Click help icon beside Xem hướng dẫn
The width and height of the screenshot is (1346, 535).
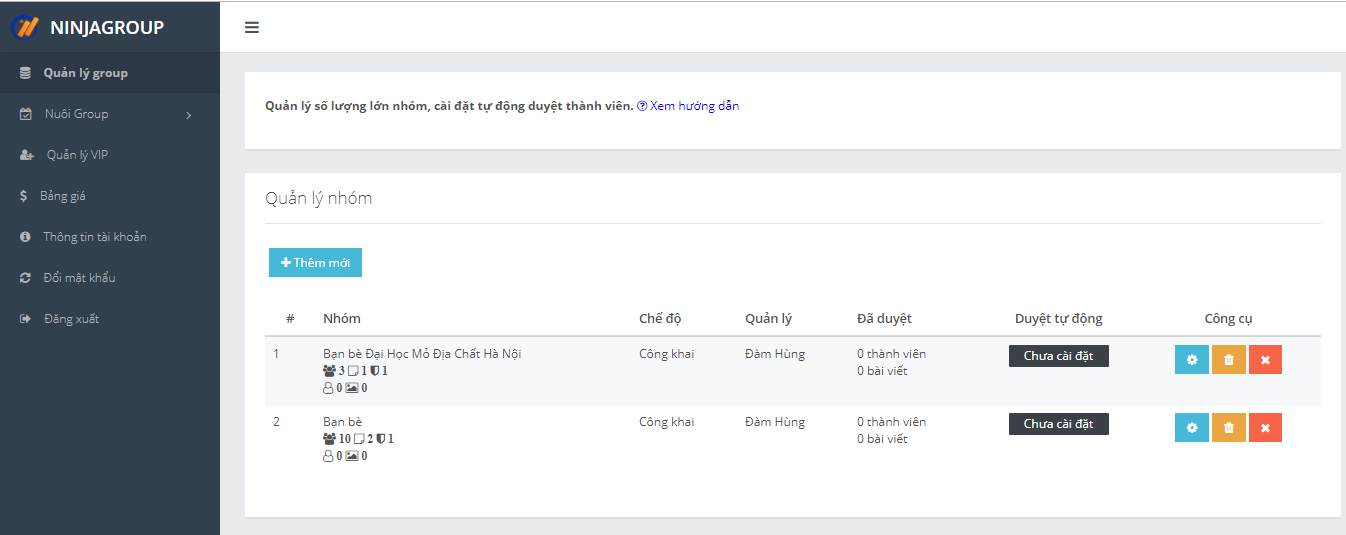point(642,106)
